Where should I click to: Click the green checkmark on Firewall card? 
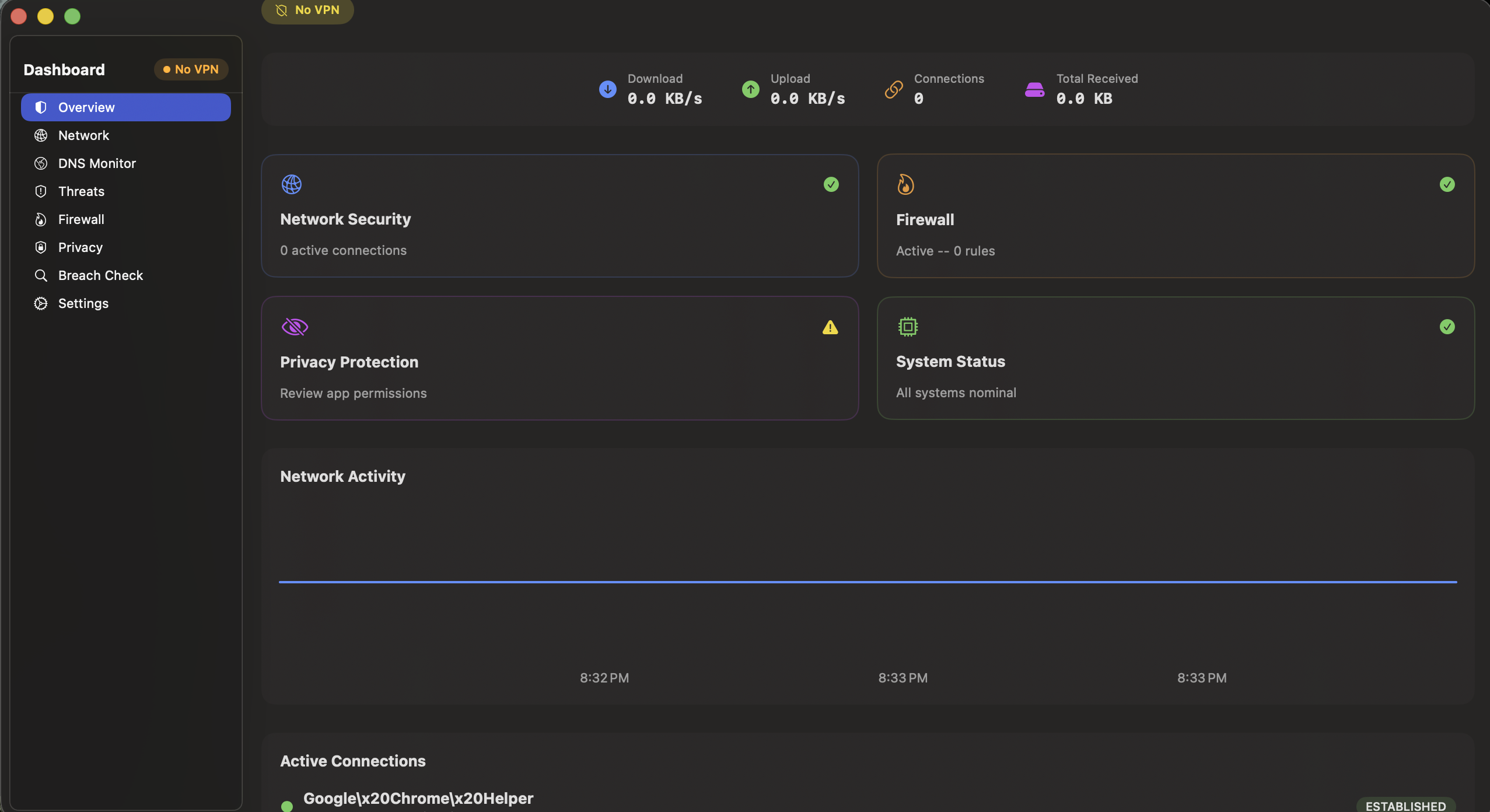(1447, 184)
